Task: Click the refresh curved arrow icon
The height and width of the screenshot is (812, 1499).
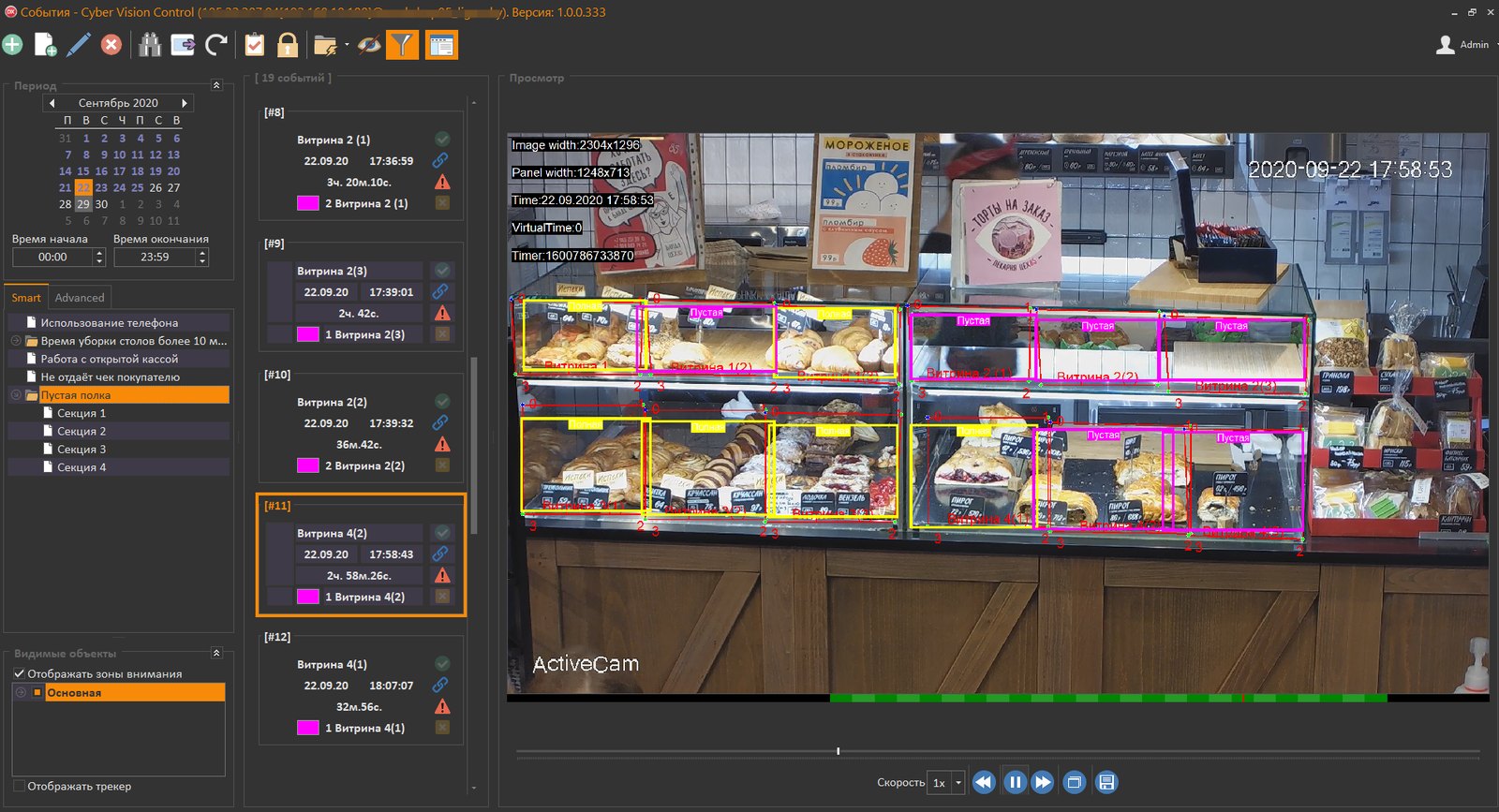Action: coord(216,44)
